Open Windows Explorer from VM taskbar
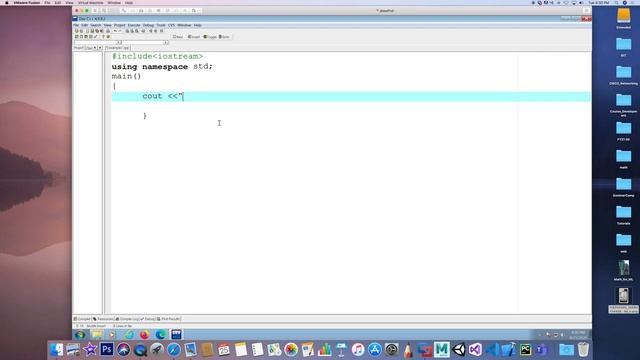640x360 pixels. click(97, 335)
